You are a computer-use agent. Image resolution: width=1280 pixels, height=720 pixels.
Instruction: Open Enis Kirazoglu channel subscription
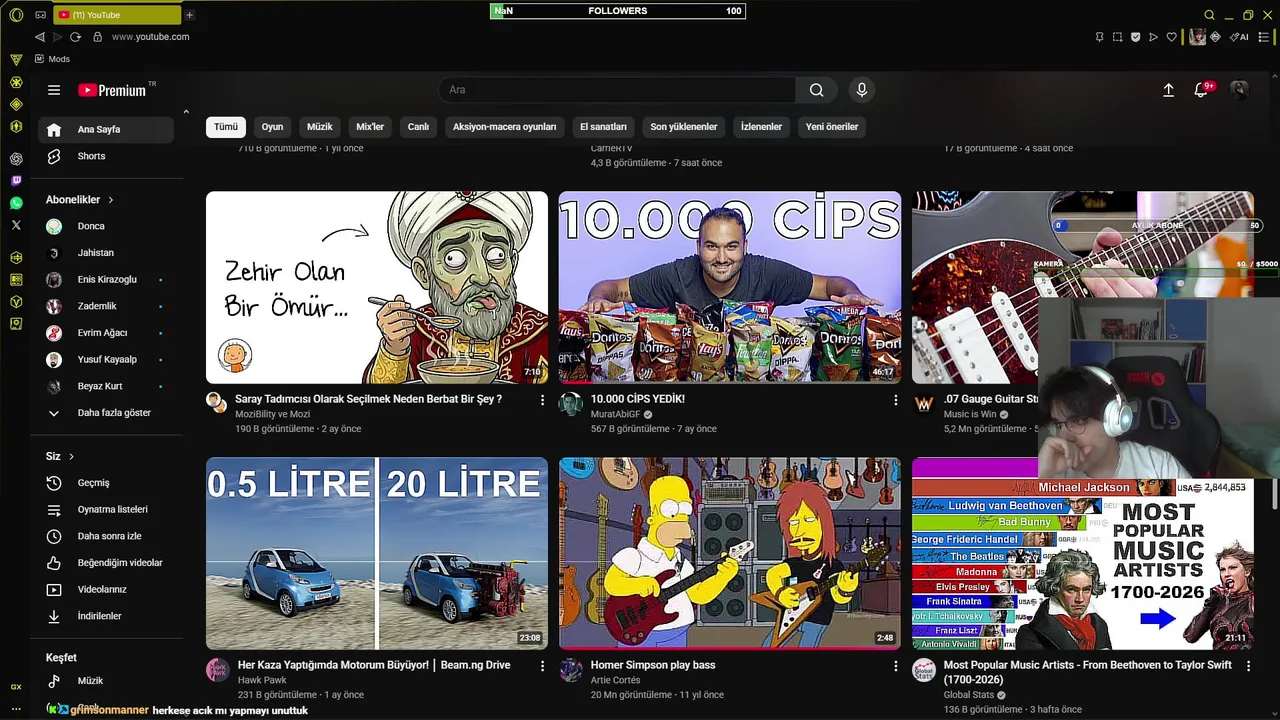[106, 280]
